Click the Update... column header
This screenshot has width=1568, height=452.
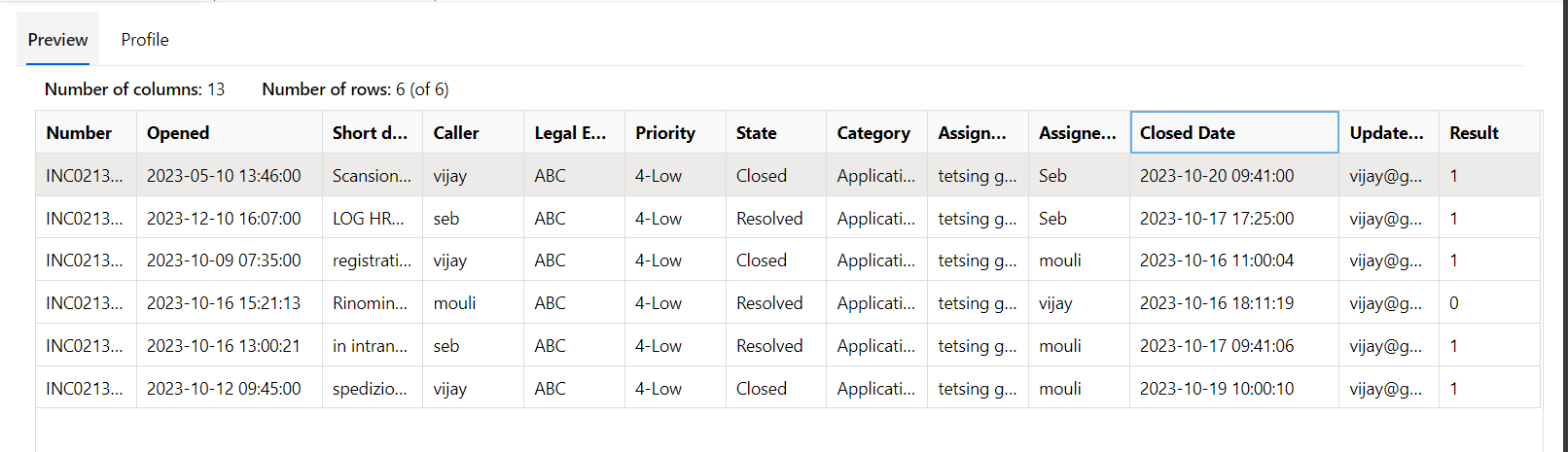point(1389,132)
